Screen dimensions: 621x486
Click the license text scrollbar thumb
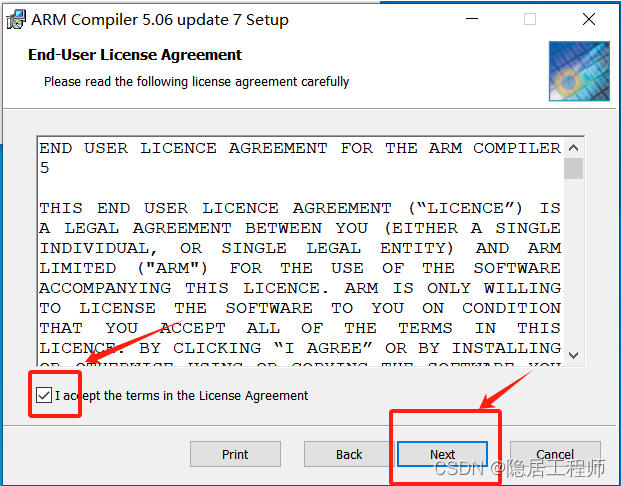[x=573, y=169]
